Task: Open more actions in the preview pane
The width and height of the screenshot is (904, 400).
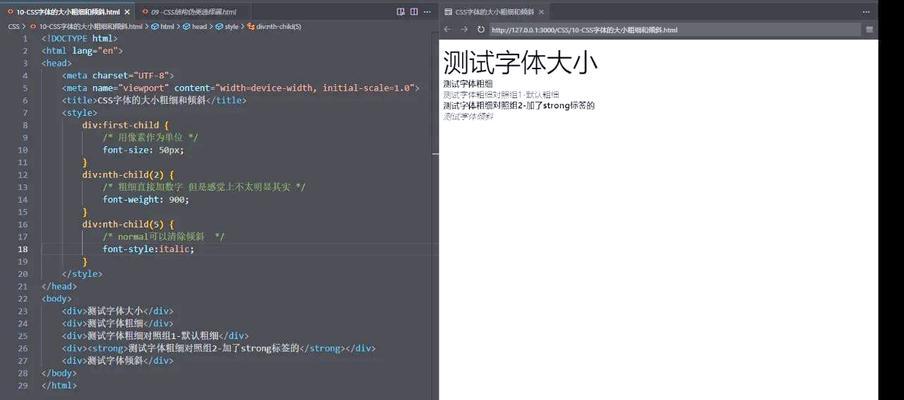Action: click(x=866, y=12)
